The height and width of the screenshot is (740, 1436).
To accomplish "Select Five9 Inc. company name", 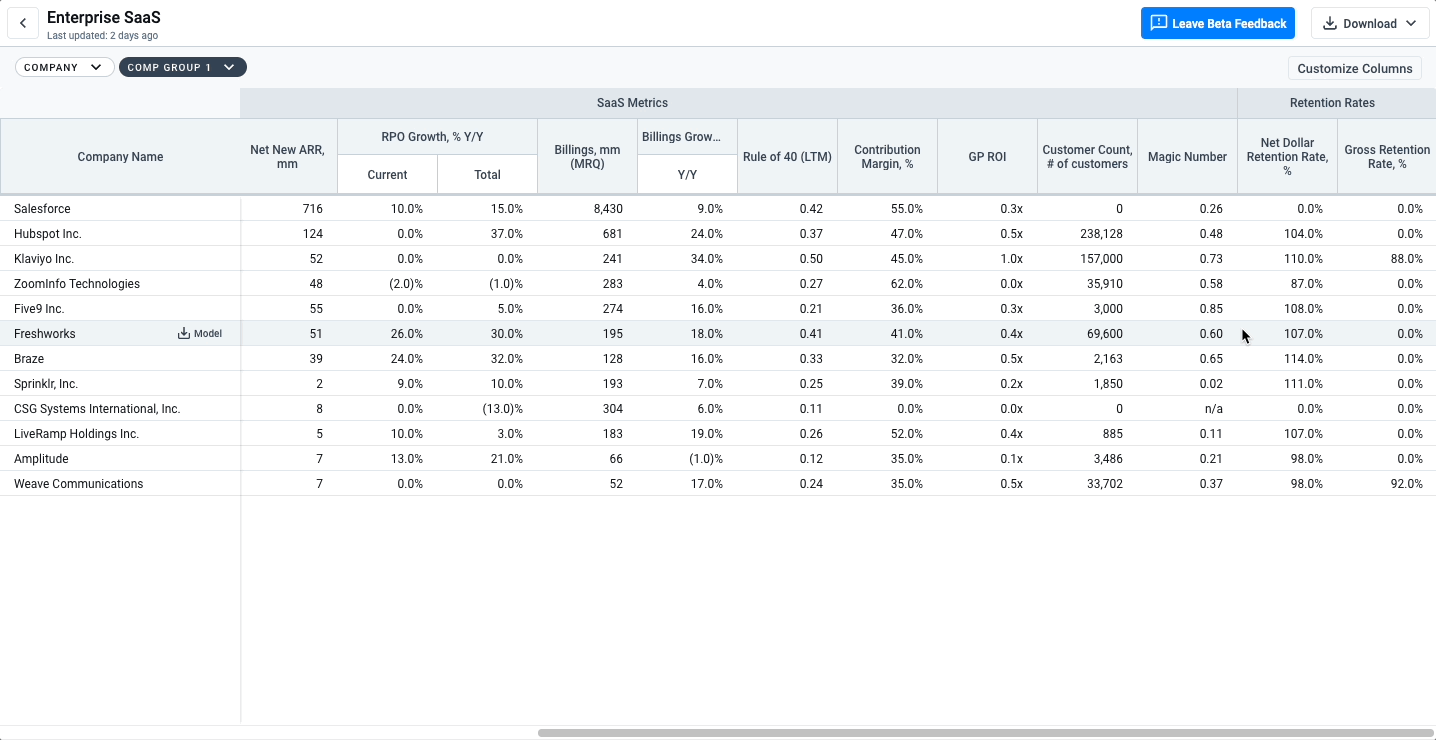I will pyautogui.click(x=39, y=309).
